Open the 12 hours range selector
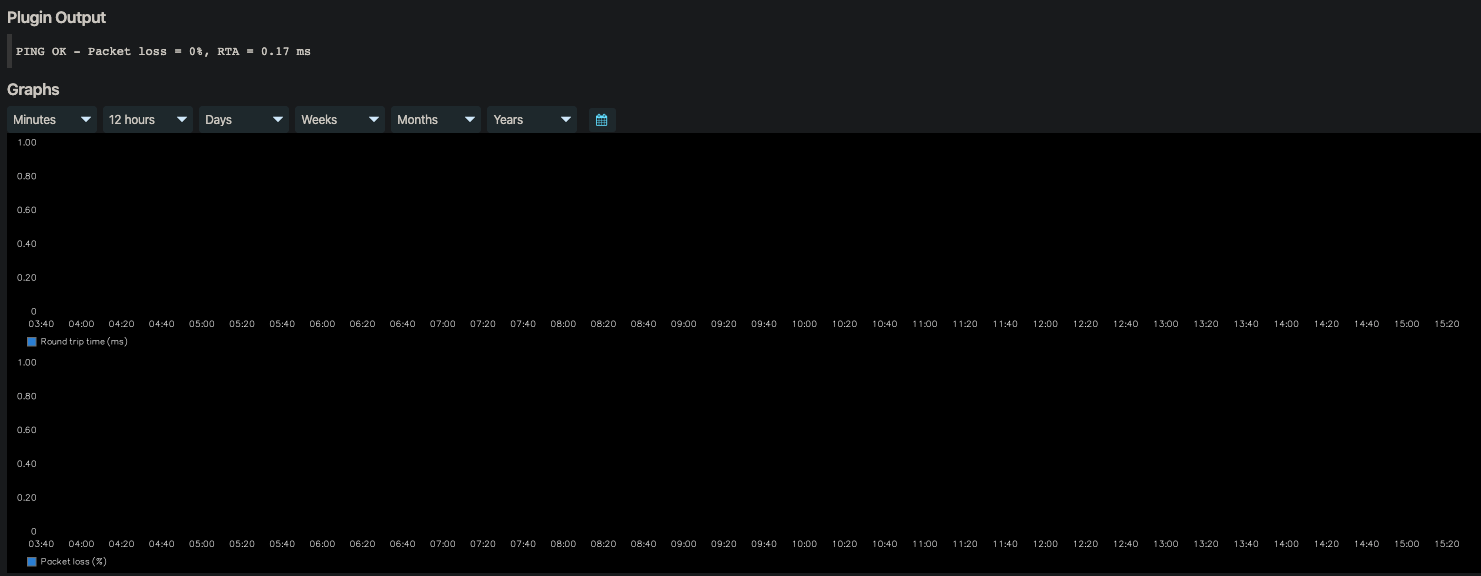This screenshot has height=576, width=1481. coord(146,119)
